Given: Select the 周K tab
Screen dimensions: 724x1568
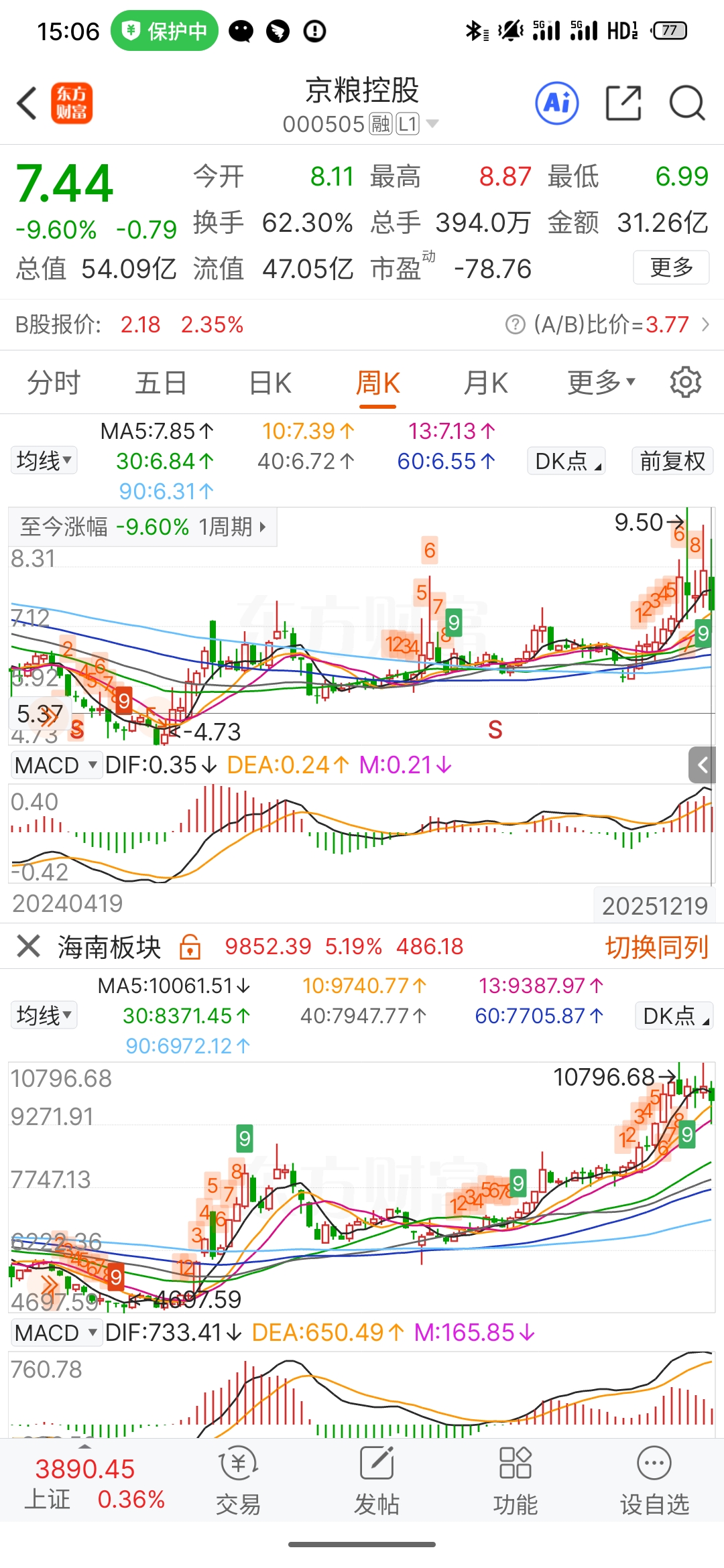Looking at the screenshot, I should coord(377,383).
